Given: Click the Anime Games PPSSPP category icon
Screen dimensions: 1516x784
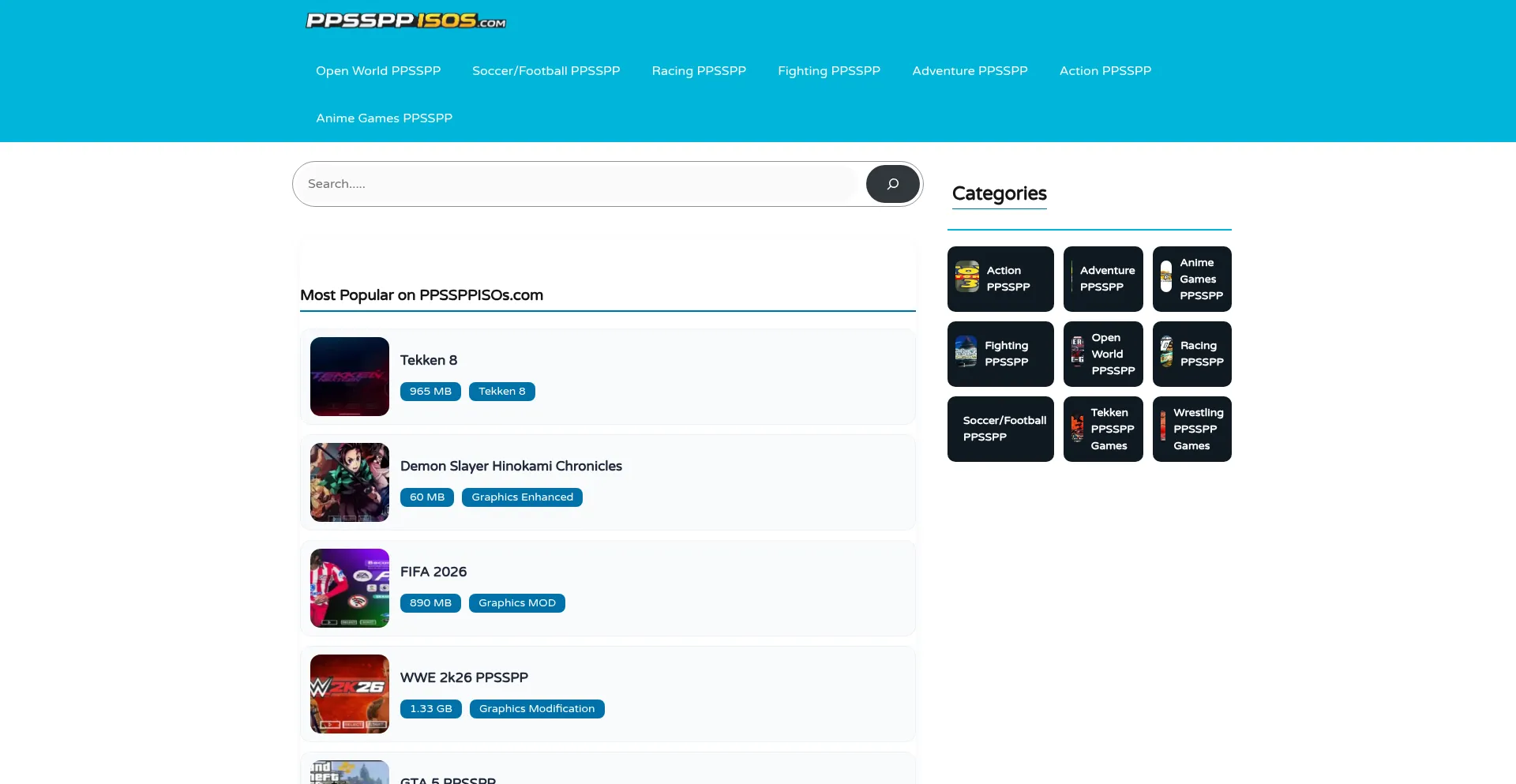Looking at the screenshot, I should coord(1166,276).
